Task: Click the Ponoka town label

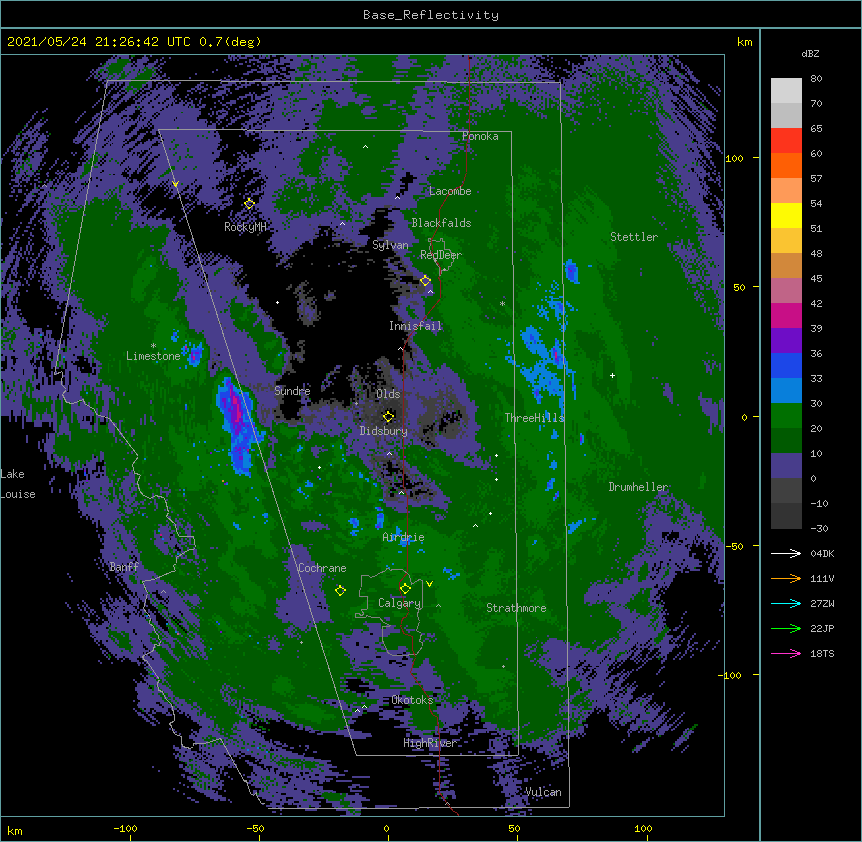Action: click(x=480, y=136)
